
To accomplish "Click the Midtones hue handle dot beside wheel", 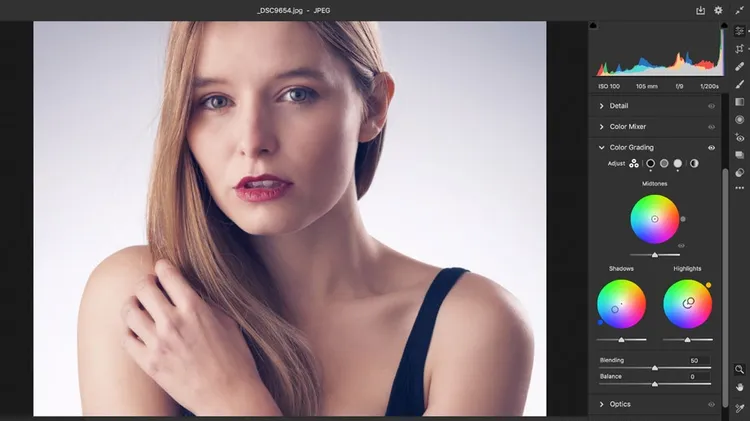I will click(683, 219).
